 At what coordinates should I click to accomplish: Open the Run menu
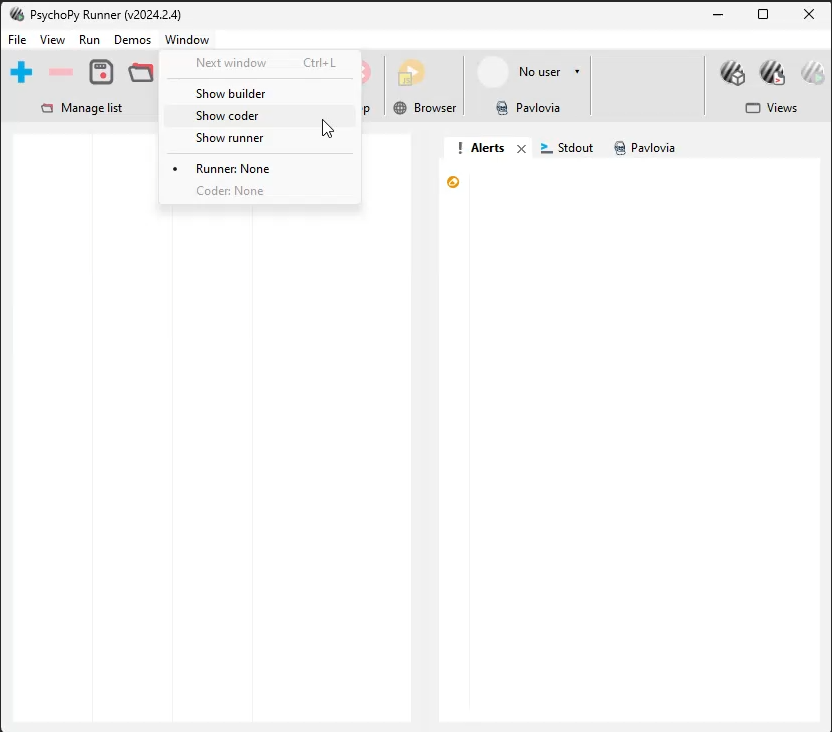[x=89, y=40]
